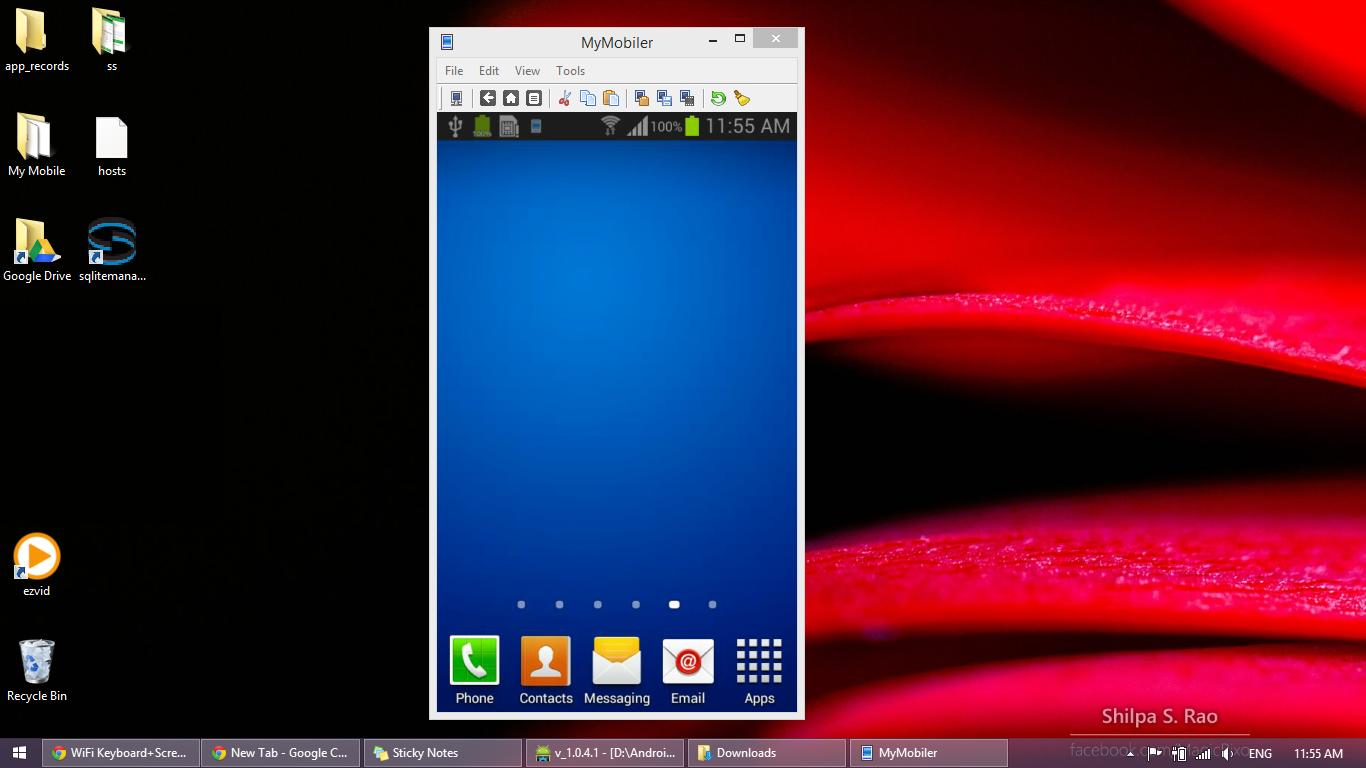Viewport: 1366px width, 768px height.
Task: Open the File menu in MyMobiler
Action: 454,71
